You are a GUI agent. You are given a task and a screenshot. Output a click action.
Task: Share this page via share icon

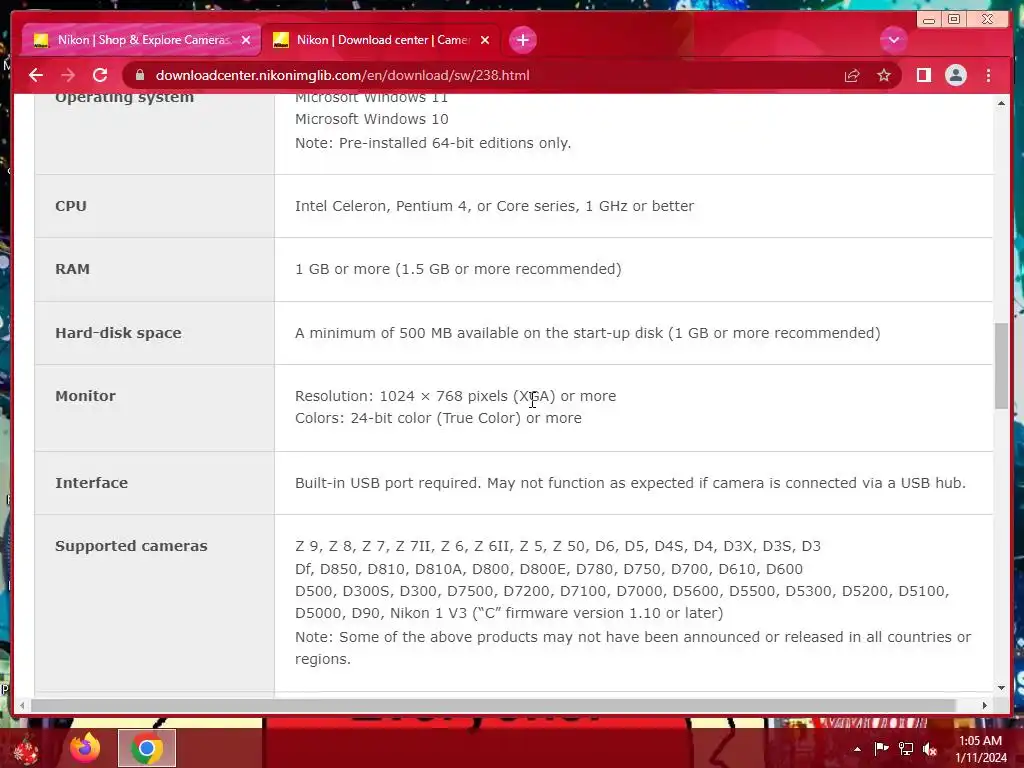coord(852,76)
